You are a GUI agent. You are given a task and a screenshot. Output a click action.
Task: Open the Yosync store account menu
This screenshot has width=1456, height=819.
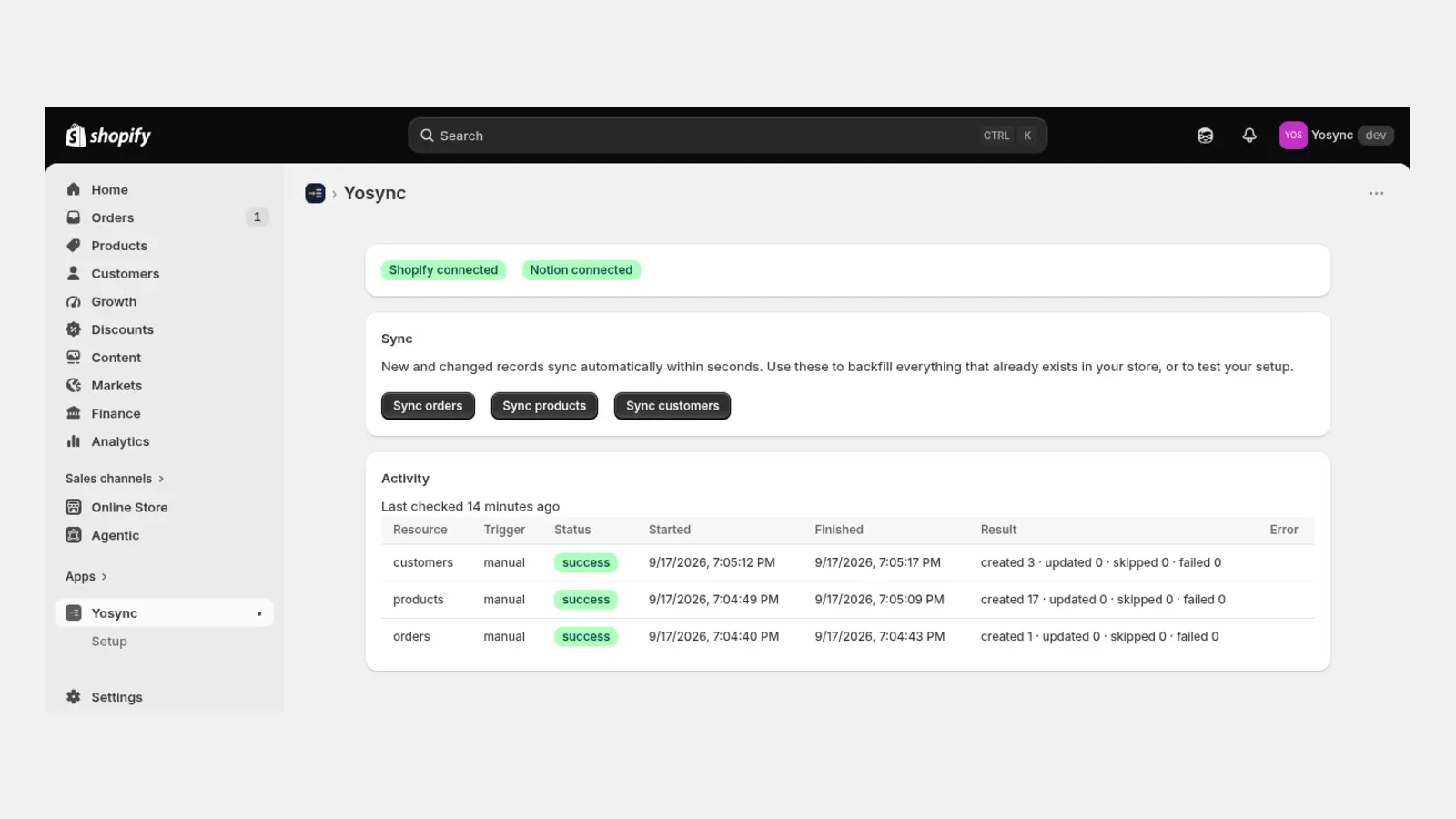pos(1336,136)
